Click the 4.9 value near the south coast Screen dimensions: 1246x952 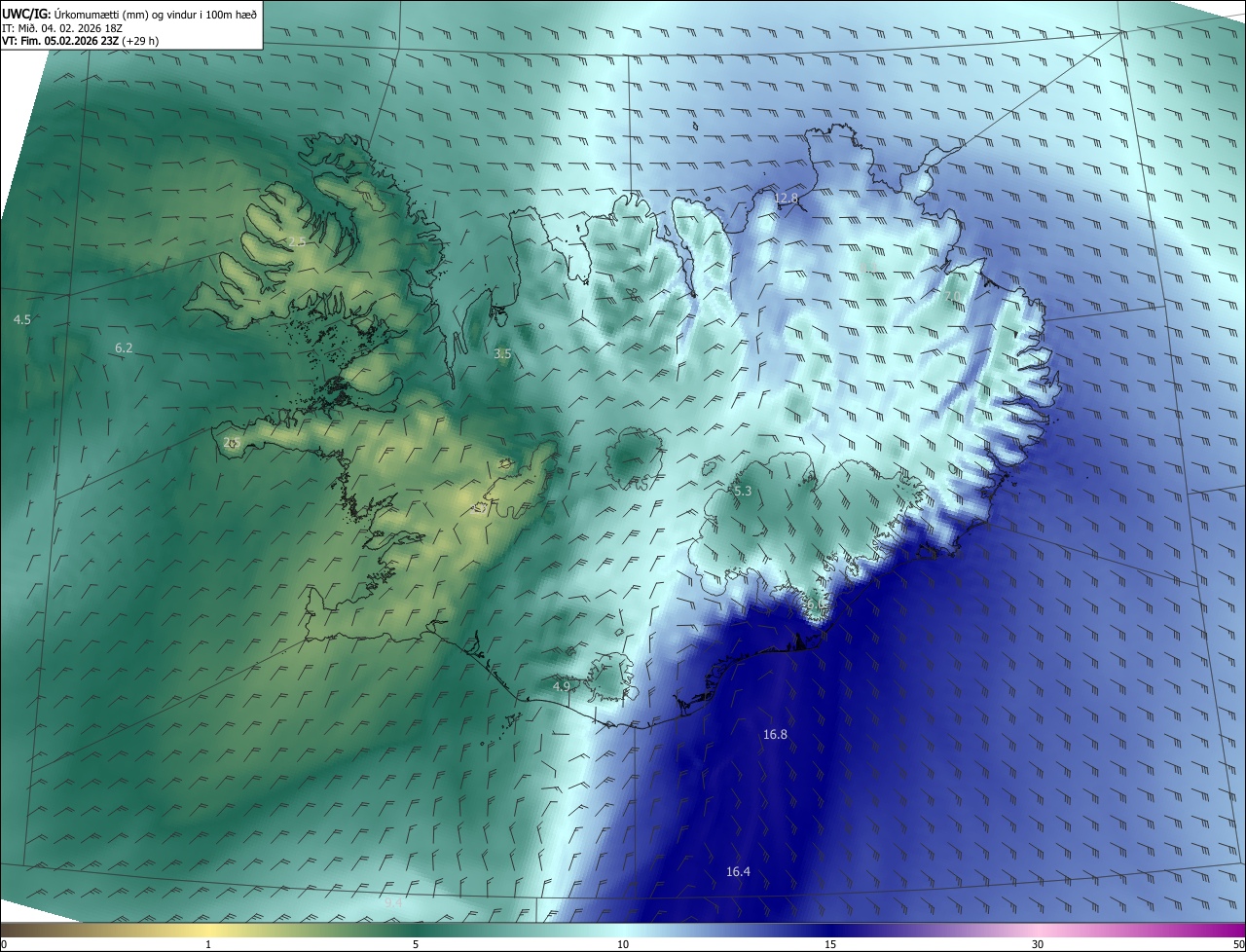(x=562, y=686)
